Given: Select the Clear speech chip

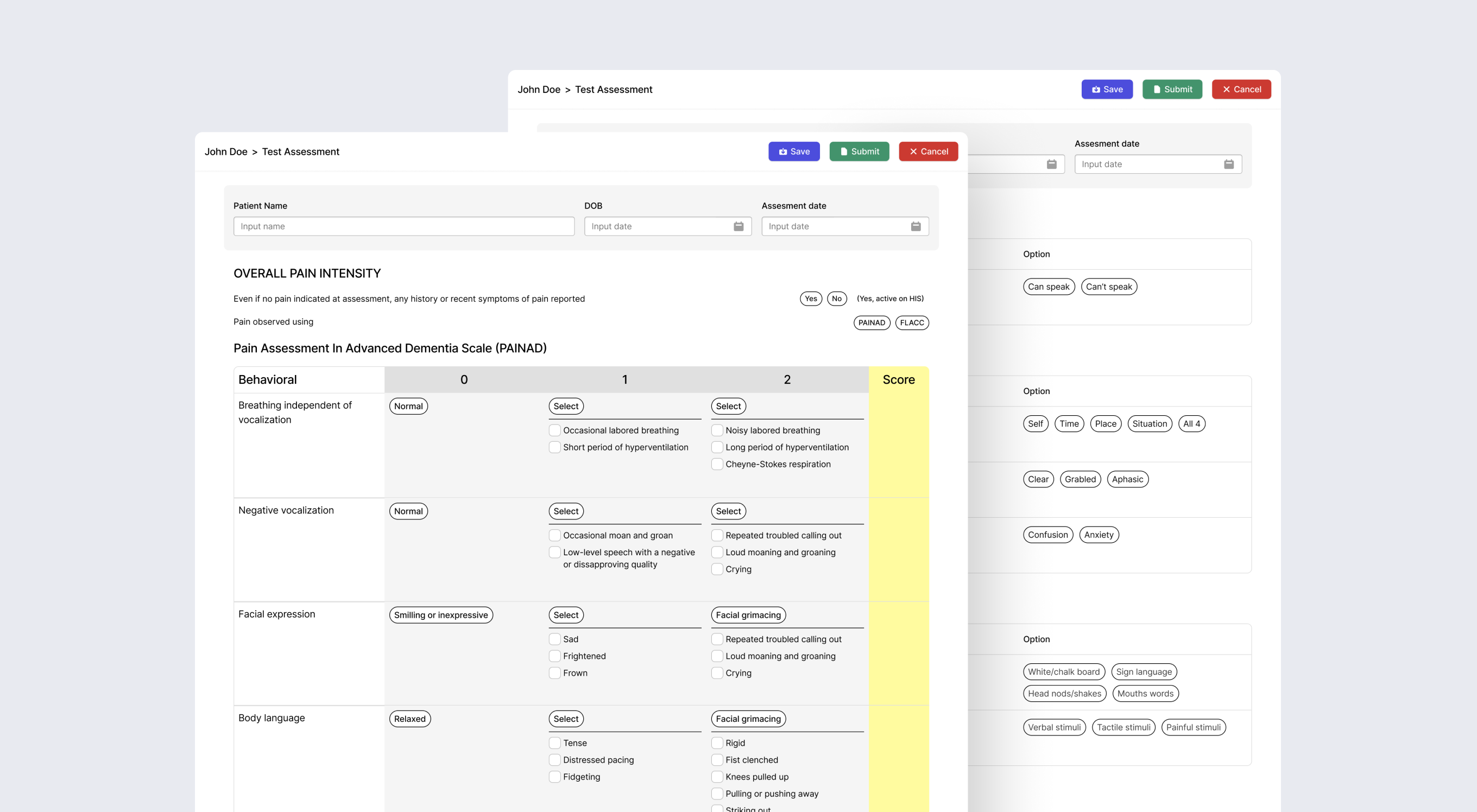Looking at the screenshot, I should 1038,479.
